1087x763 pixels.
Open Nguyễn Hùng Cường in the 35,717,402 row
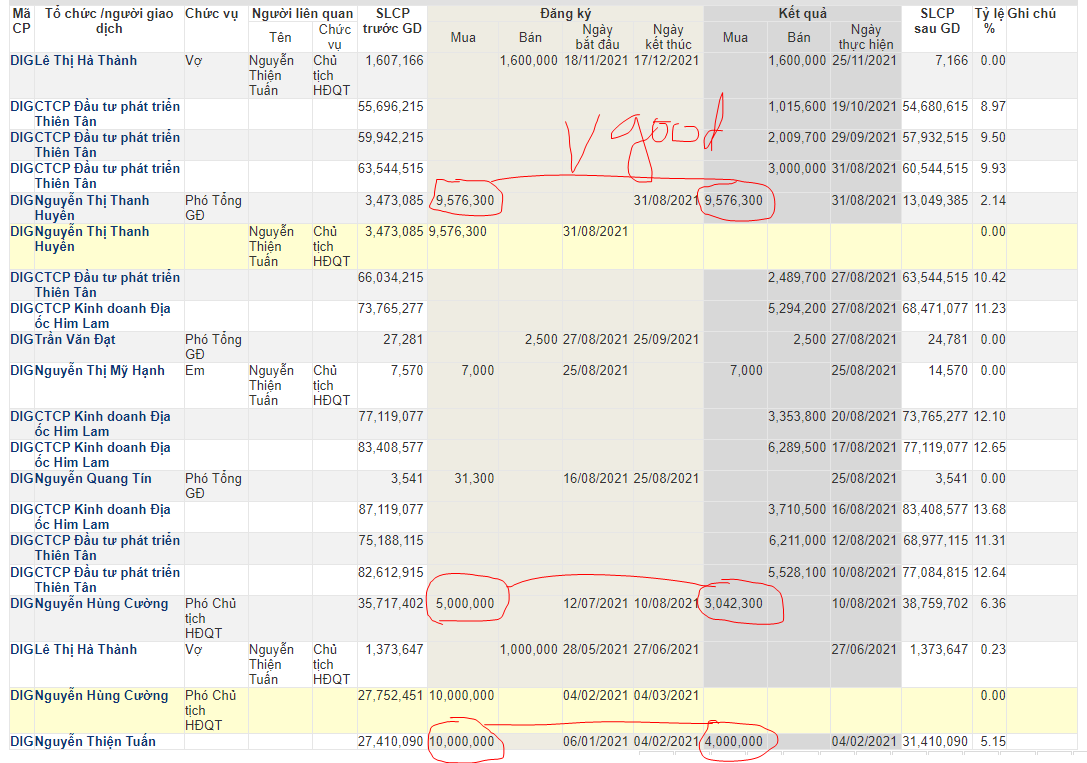[101, 604]
